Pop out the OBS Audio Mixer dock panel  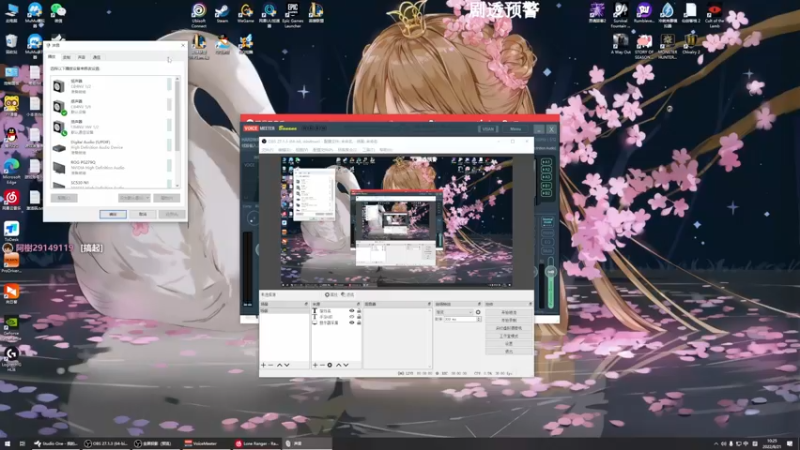tap(429, 304)
